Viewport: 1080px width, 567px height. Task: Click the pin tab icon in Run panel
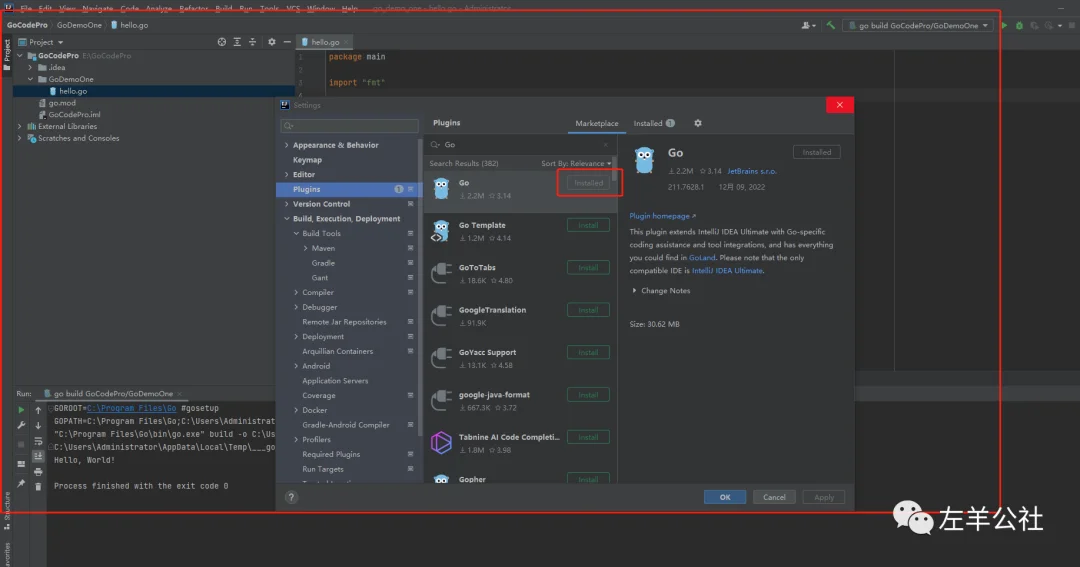[x=21, y=484]
